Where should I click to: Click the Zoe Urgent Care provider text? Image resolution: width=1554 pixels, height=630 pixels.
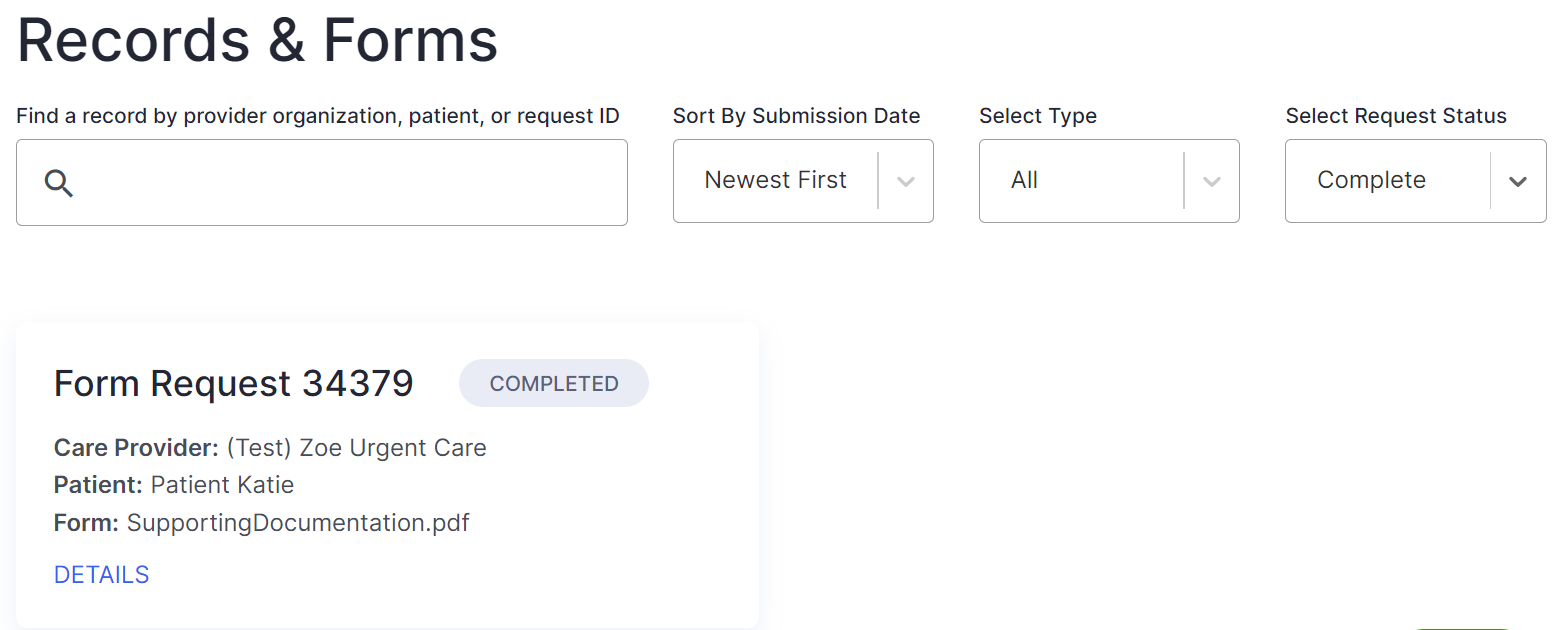(356, 448)
